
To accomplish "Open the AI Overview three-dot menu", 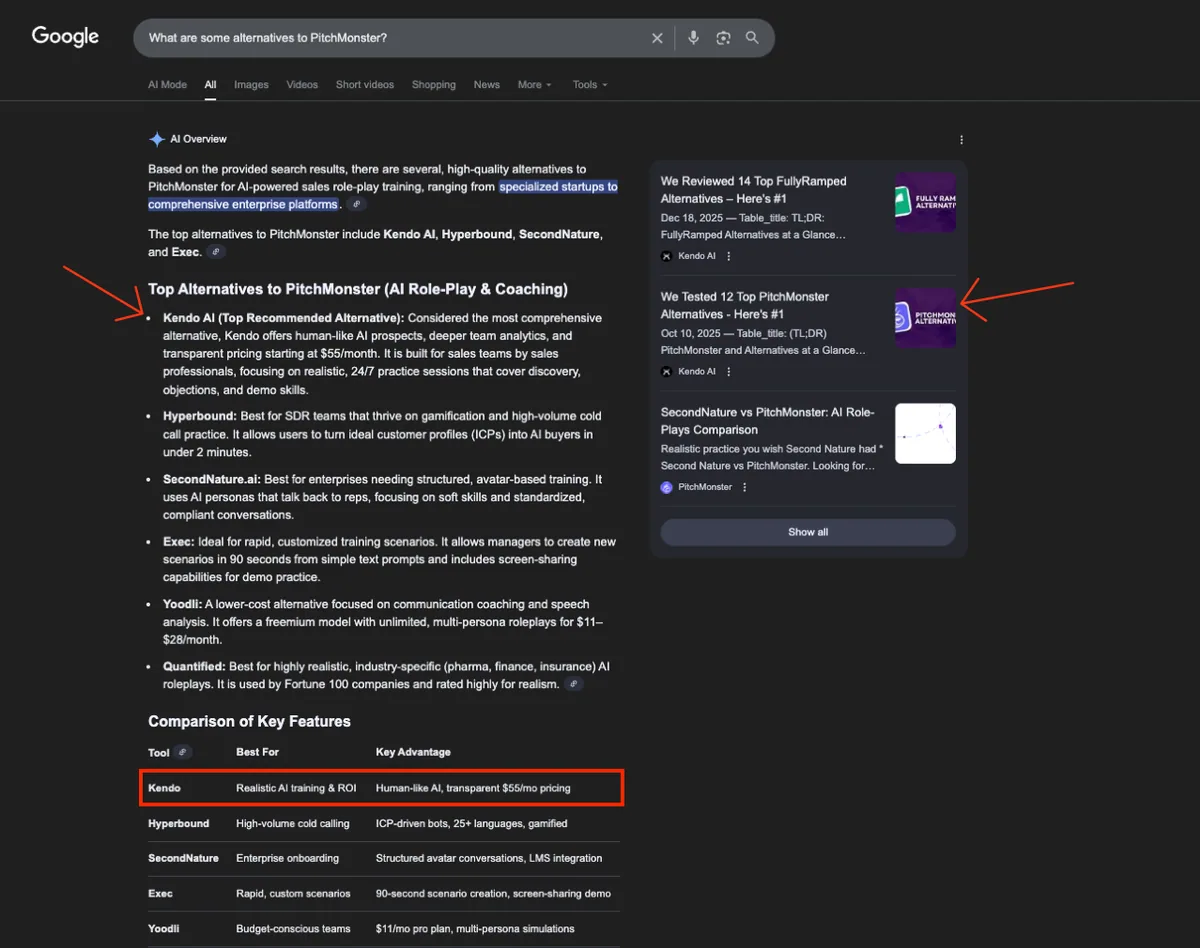I will (x=961, y=140).
